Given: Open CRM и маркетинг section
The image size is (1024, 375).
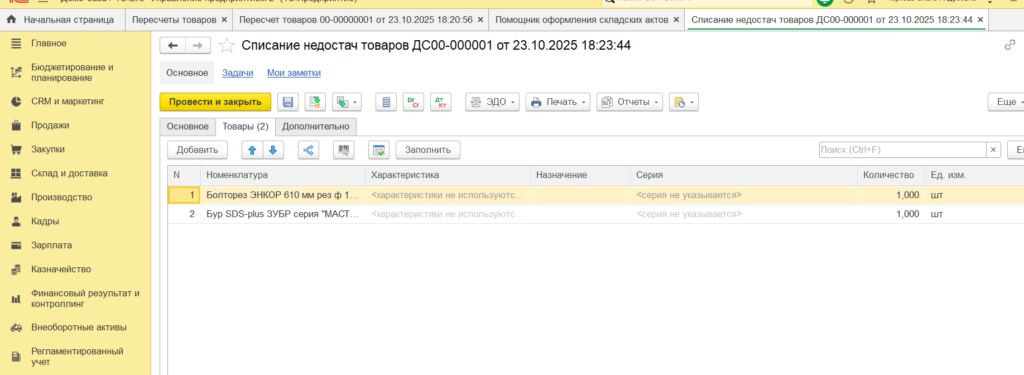Looking at the screenshot, I should coord(75,101).
